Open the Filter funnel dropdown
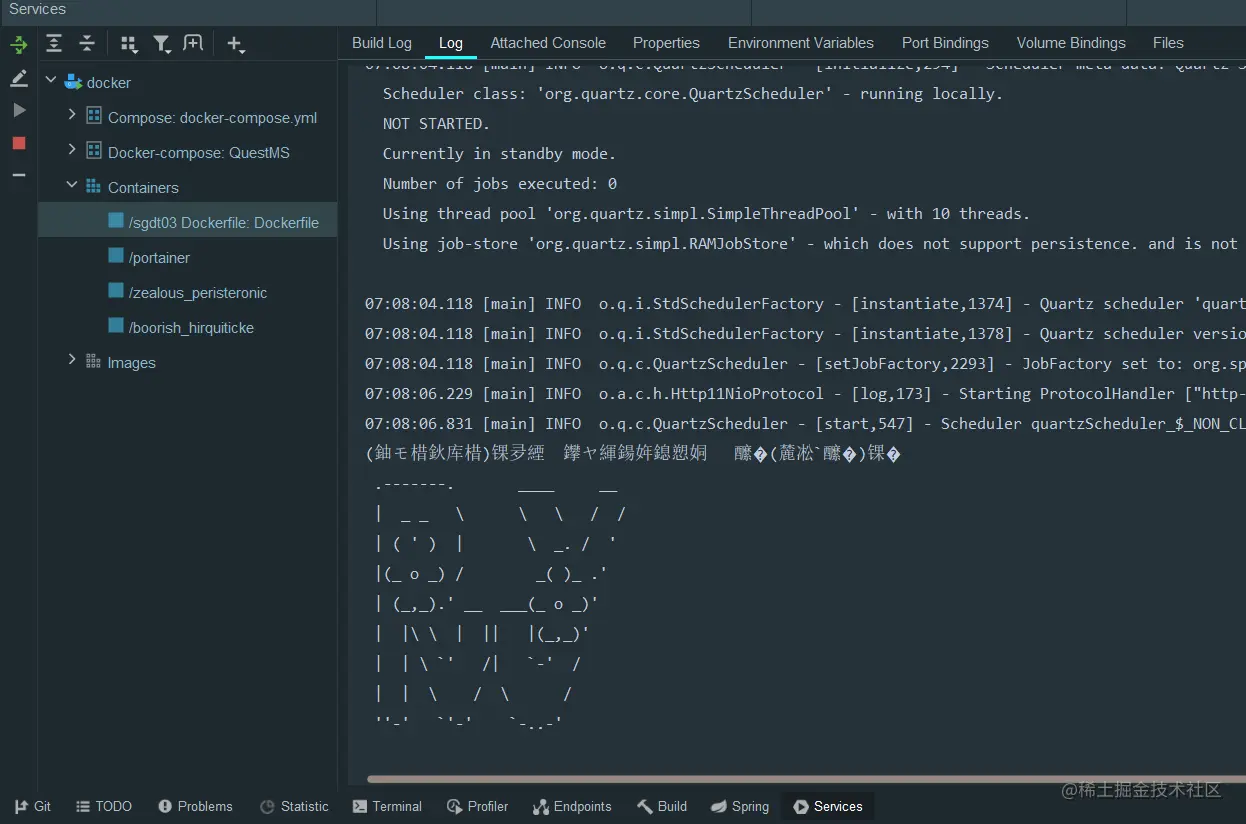 pos(161,44)
